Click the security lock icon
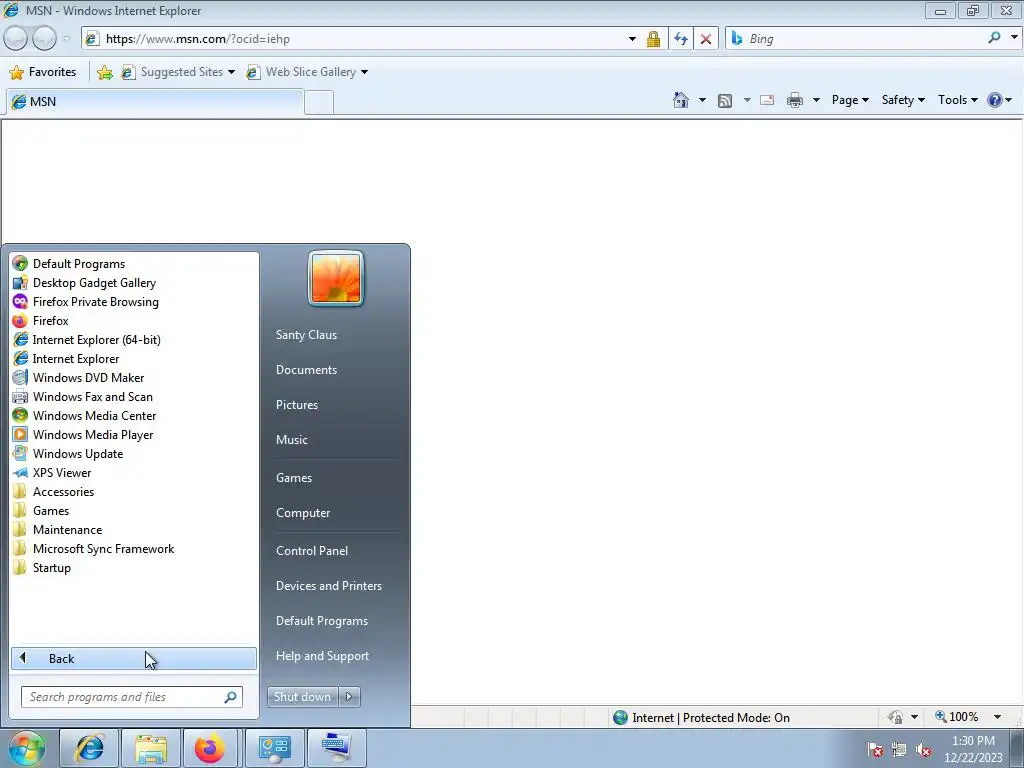 click(x=653, y=39)
